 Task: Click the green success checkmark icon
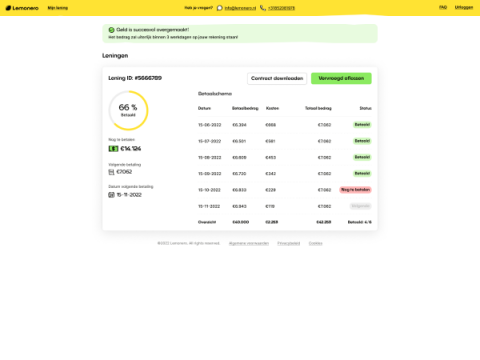(111, 30)
